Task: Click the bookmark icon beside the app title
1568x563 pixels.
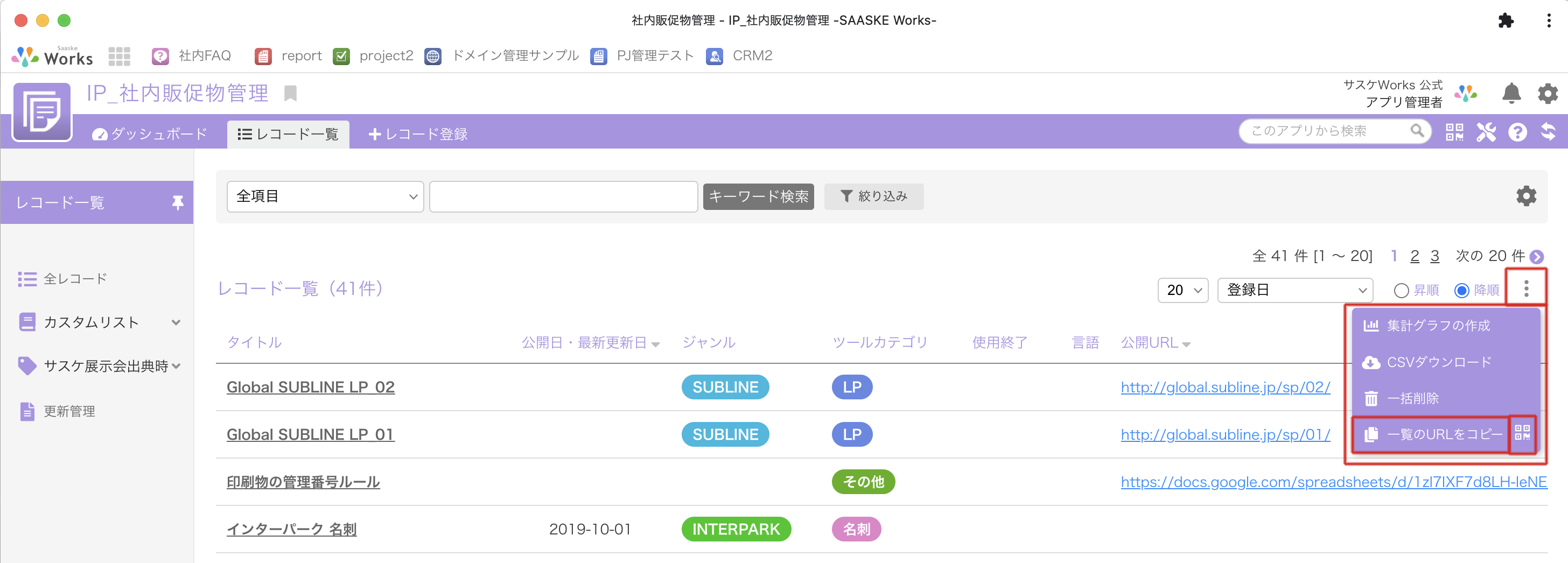Action: (290, 94)
